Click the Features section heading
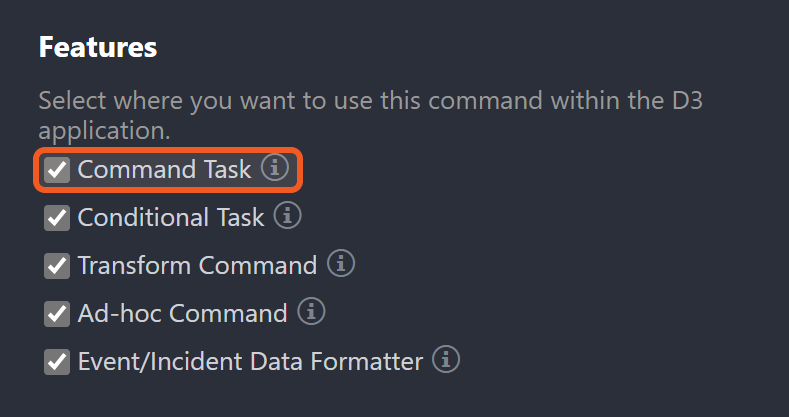789x417 pixels. pos(98,47)
